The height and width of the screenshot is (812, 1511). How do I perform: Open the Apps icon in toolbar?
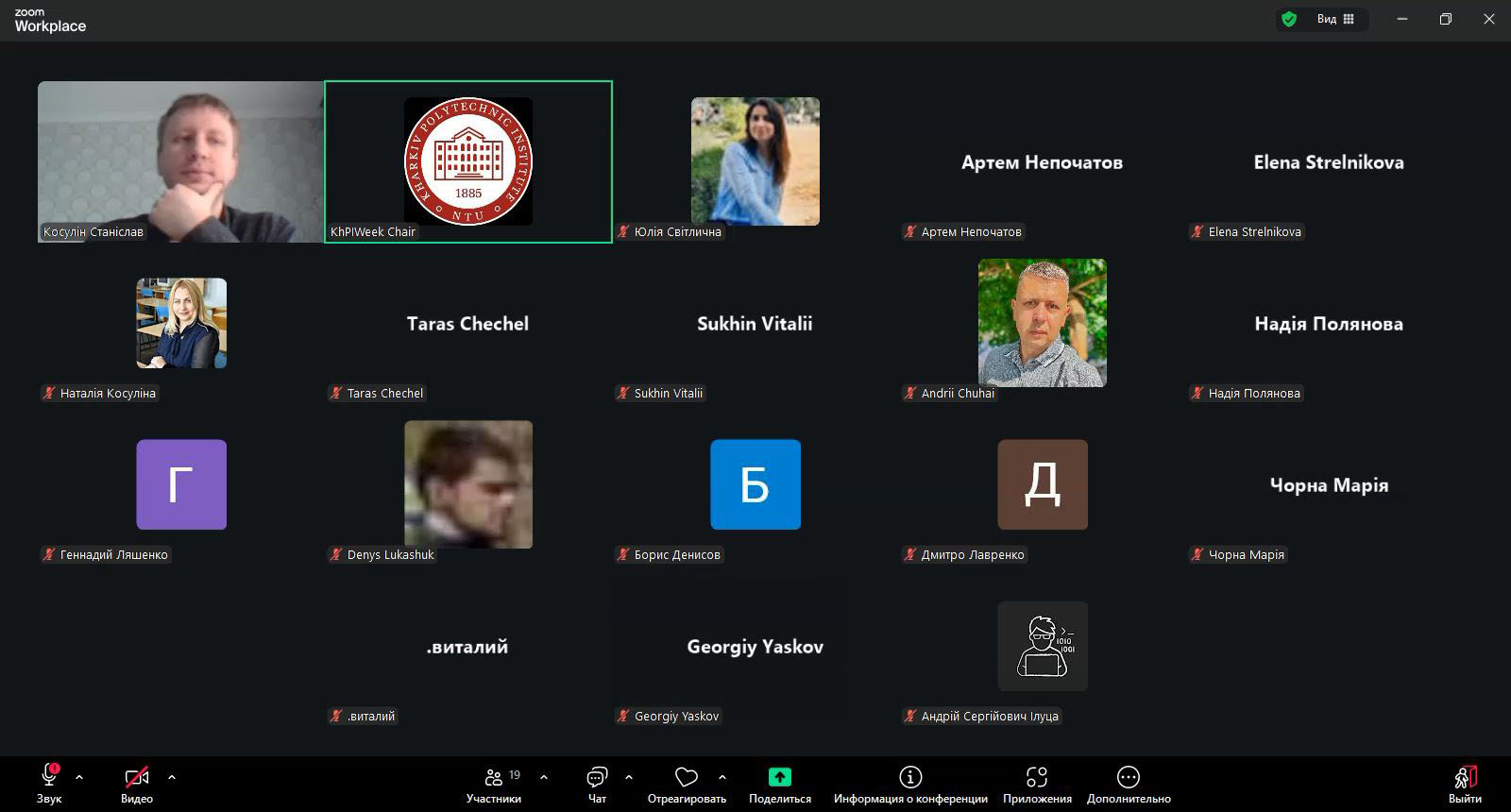pos(1037,777)
